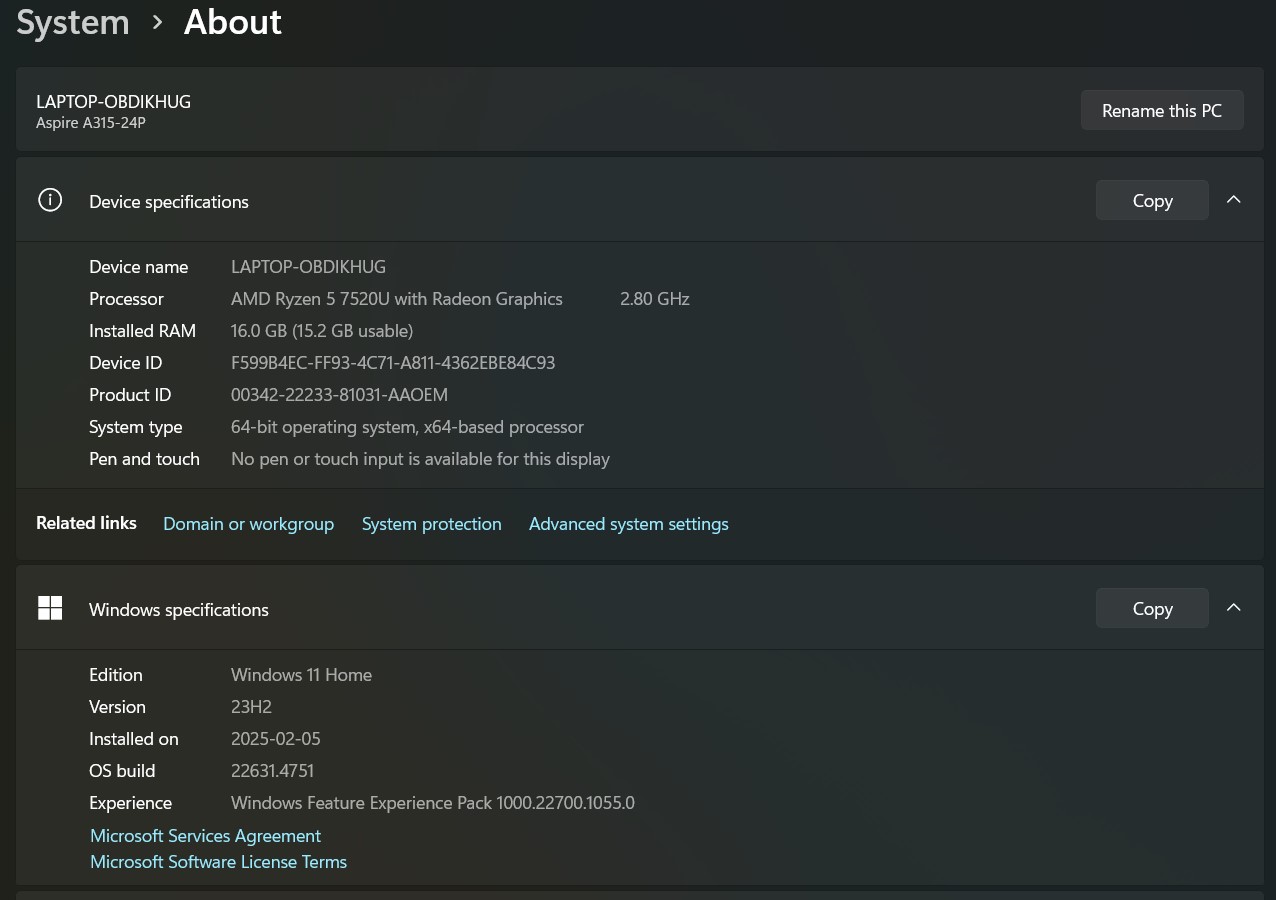Select the Product ID 00342-22233-81031-AAOEM

[x=339, y=395]
